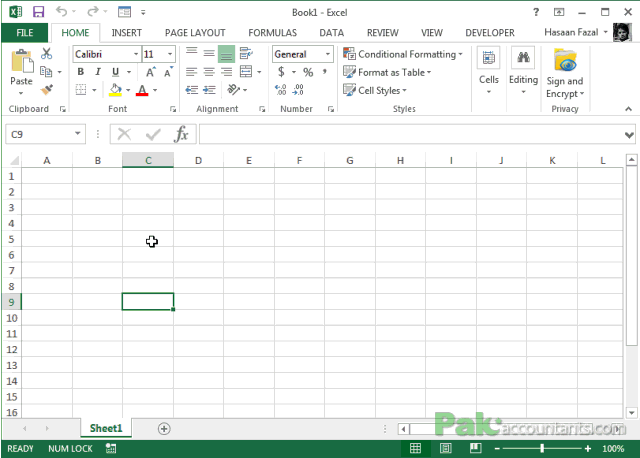This screenshot has width=640, height=458.
Task: Apply percent style format
Action: 308,72
